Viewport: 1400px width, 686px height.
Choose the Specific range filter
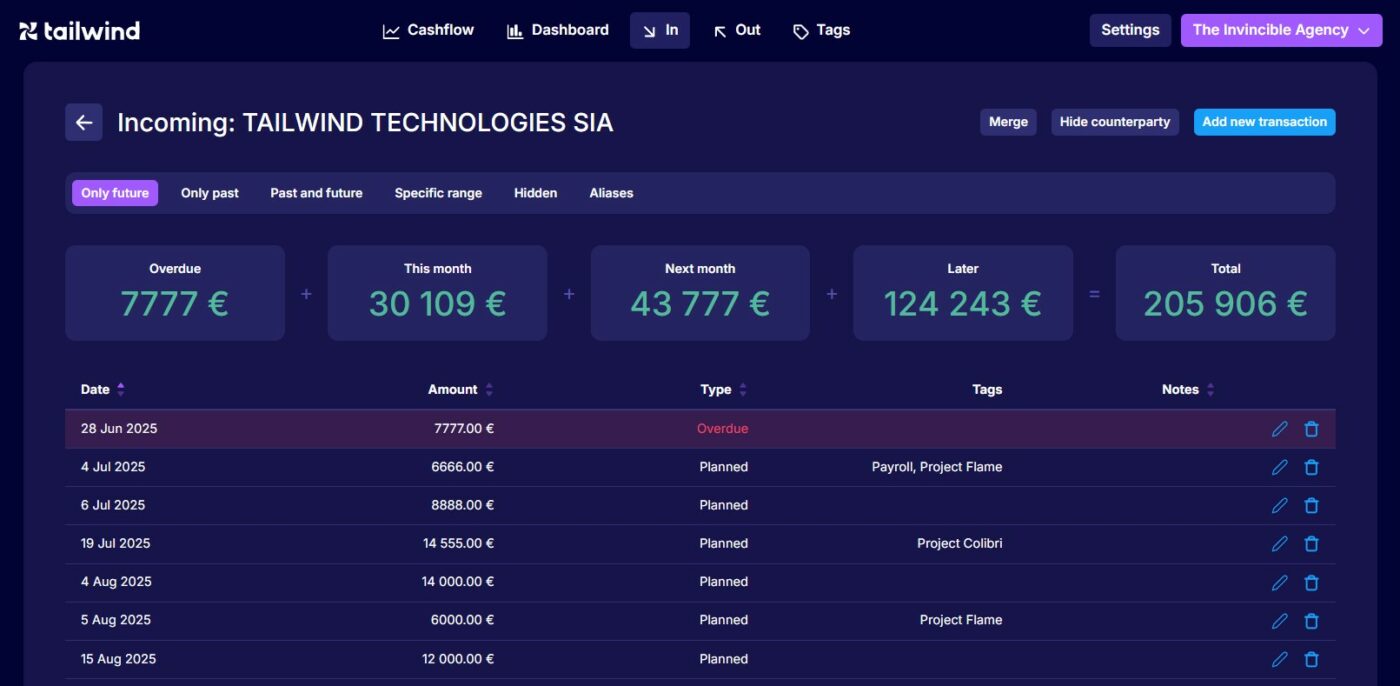pyautogui.click(x=438, y=193)
